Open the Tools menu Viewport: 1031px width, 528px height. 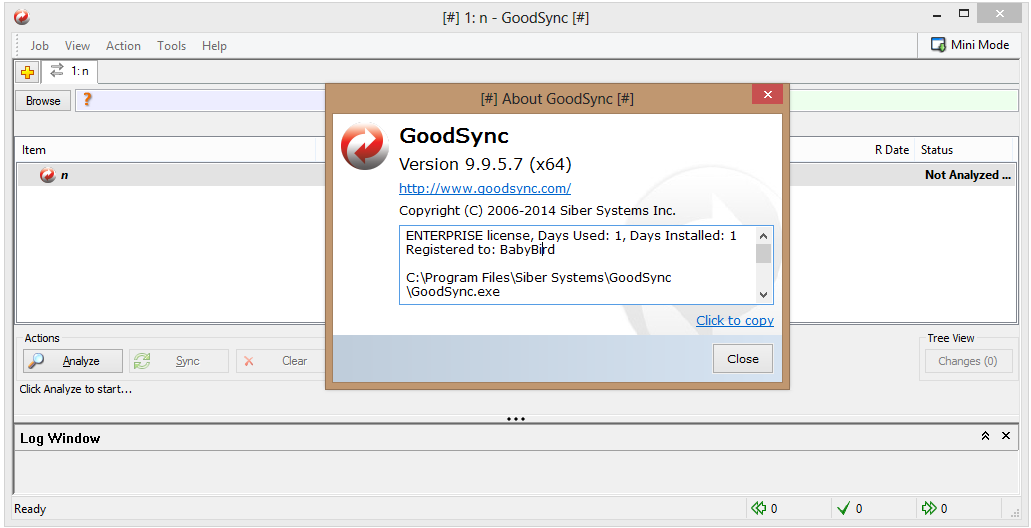(x=171, y=45)
